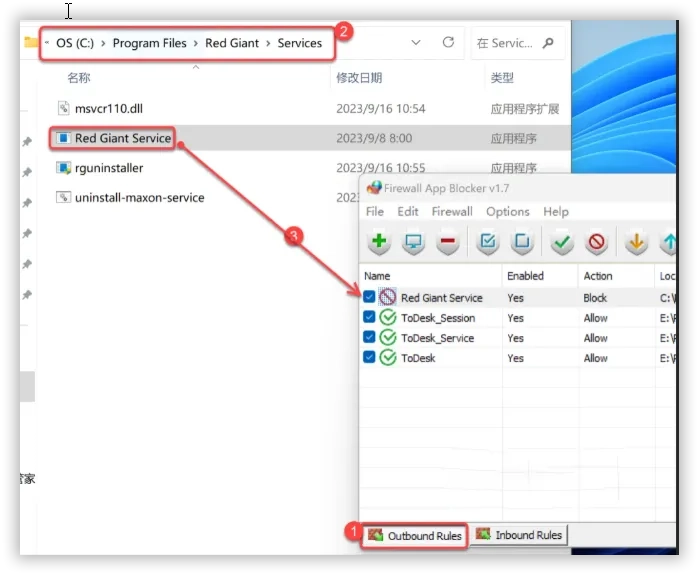Click the 2023/9/8 8:00 date cell
The image size is (699, 575).
click(x=374, y=138)
